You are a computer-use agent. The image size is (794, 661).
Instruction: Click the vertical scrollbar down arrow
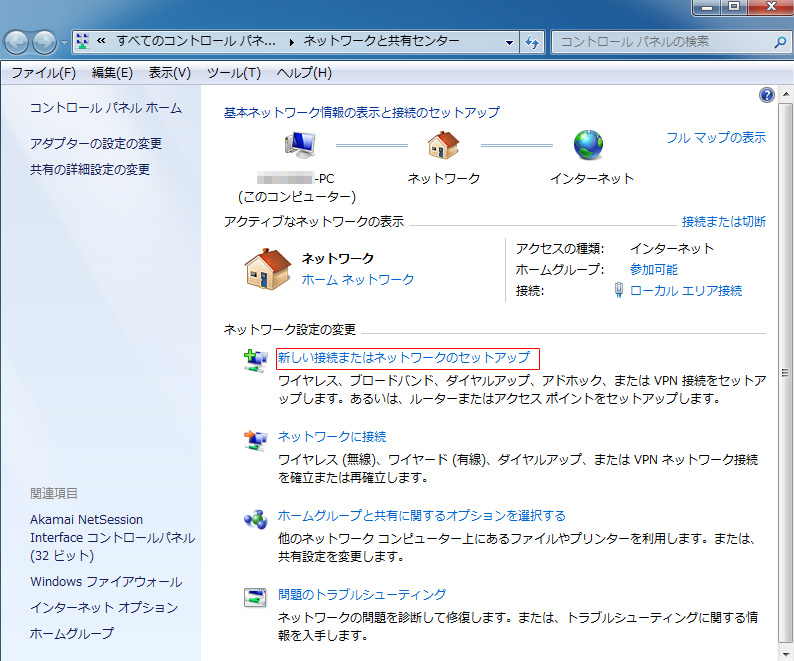pos(786,652)
